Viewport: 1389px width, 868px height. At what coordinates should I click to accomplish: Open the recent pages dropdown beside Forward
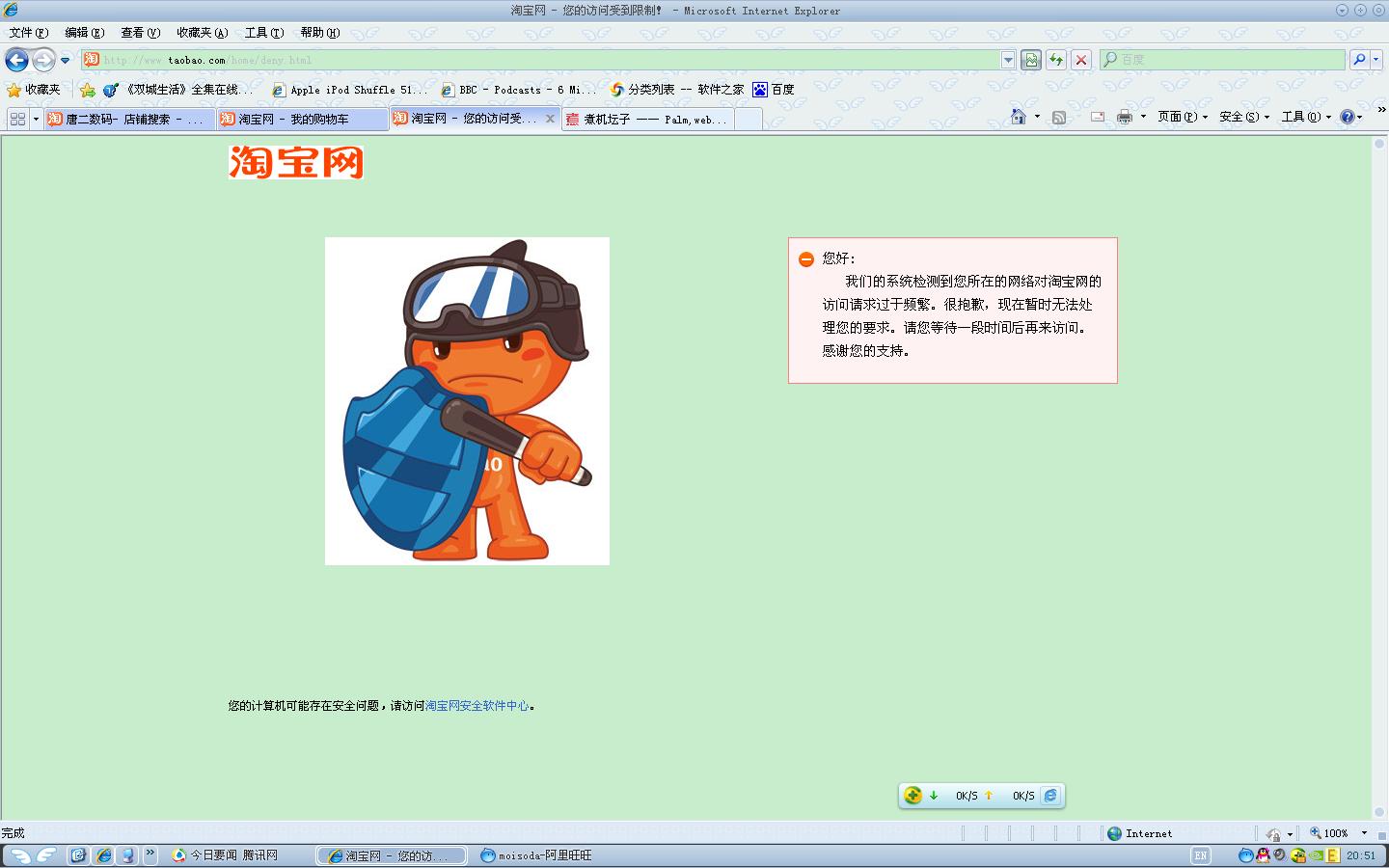66,61
